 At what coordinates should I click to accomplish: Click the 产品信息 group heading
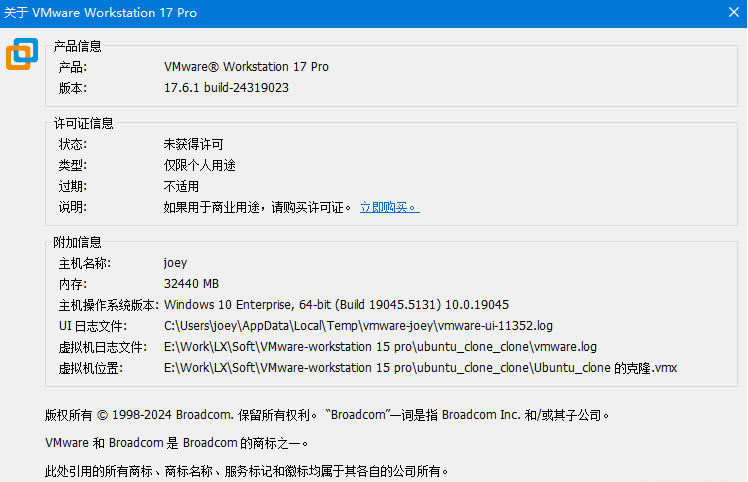tap(77, 46)
